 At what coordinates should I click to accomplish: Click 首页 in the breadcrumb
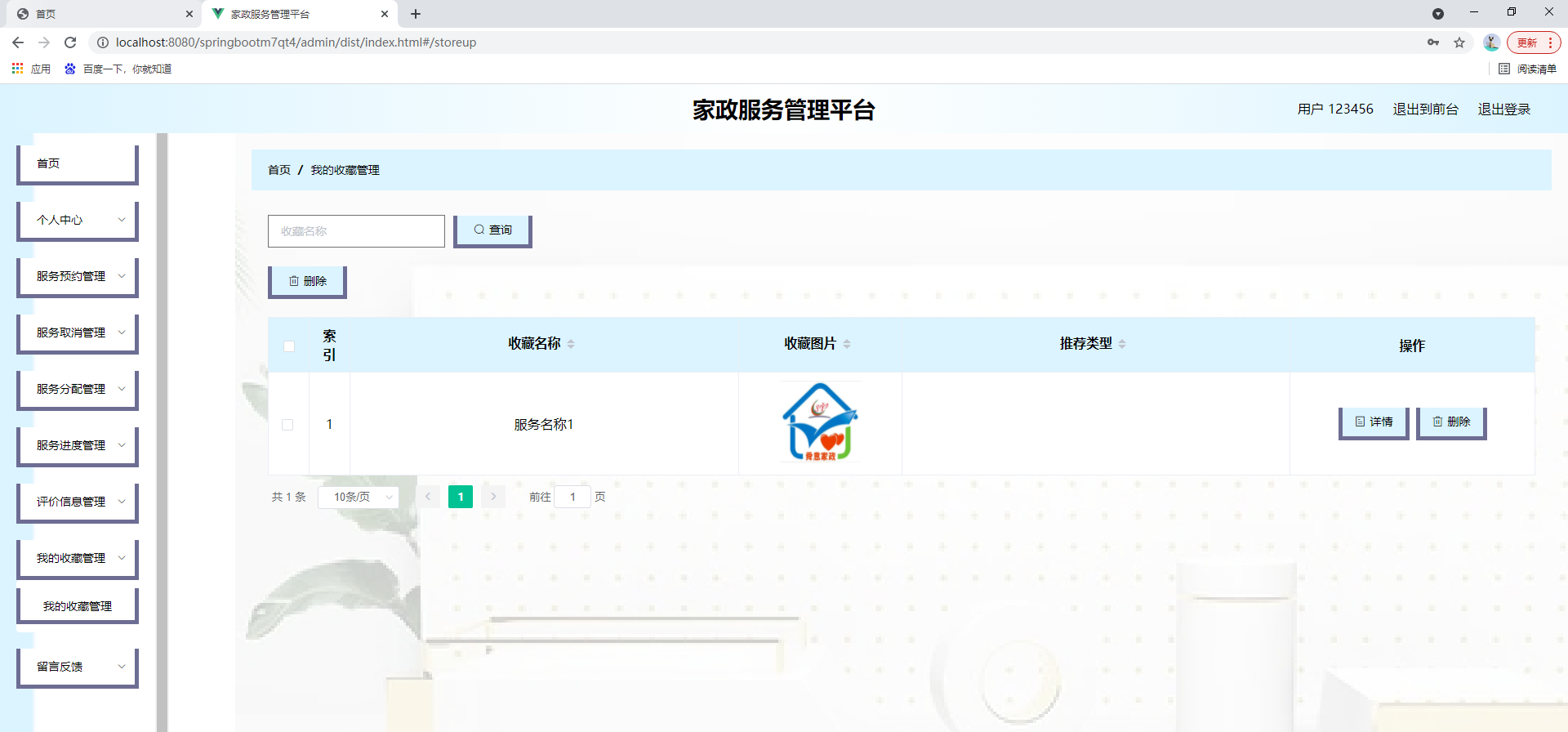pyautogui.click(x=279, y=170)
